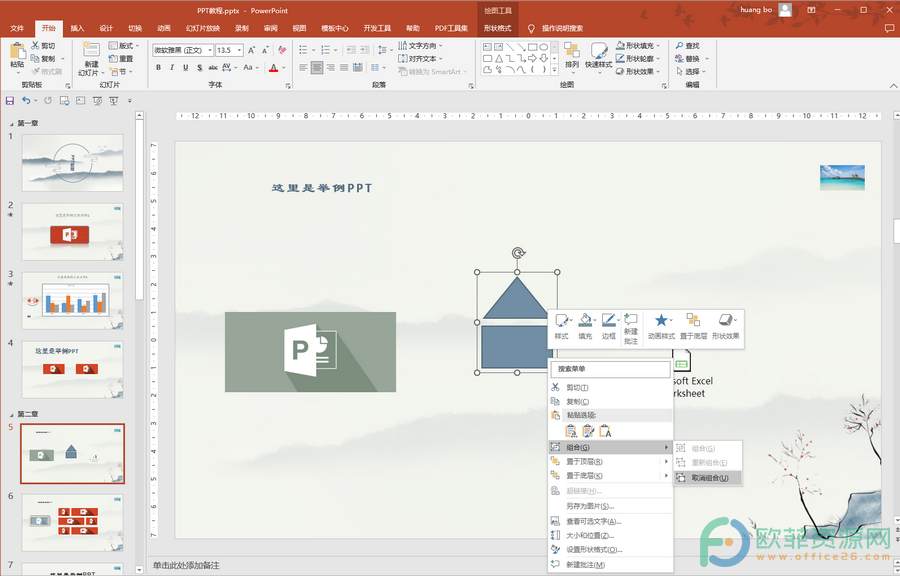Decrease font size with the smaller A icon

tap(265, 50)
